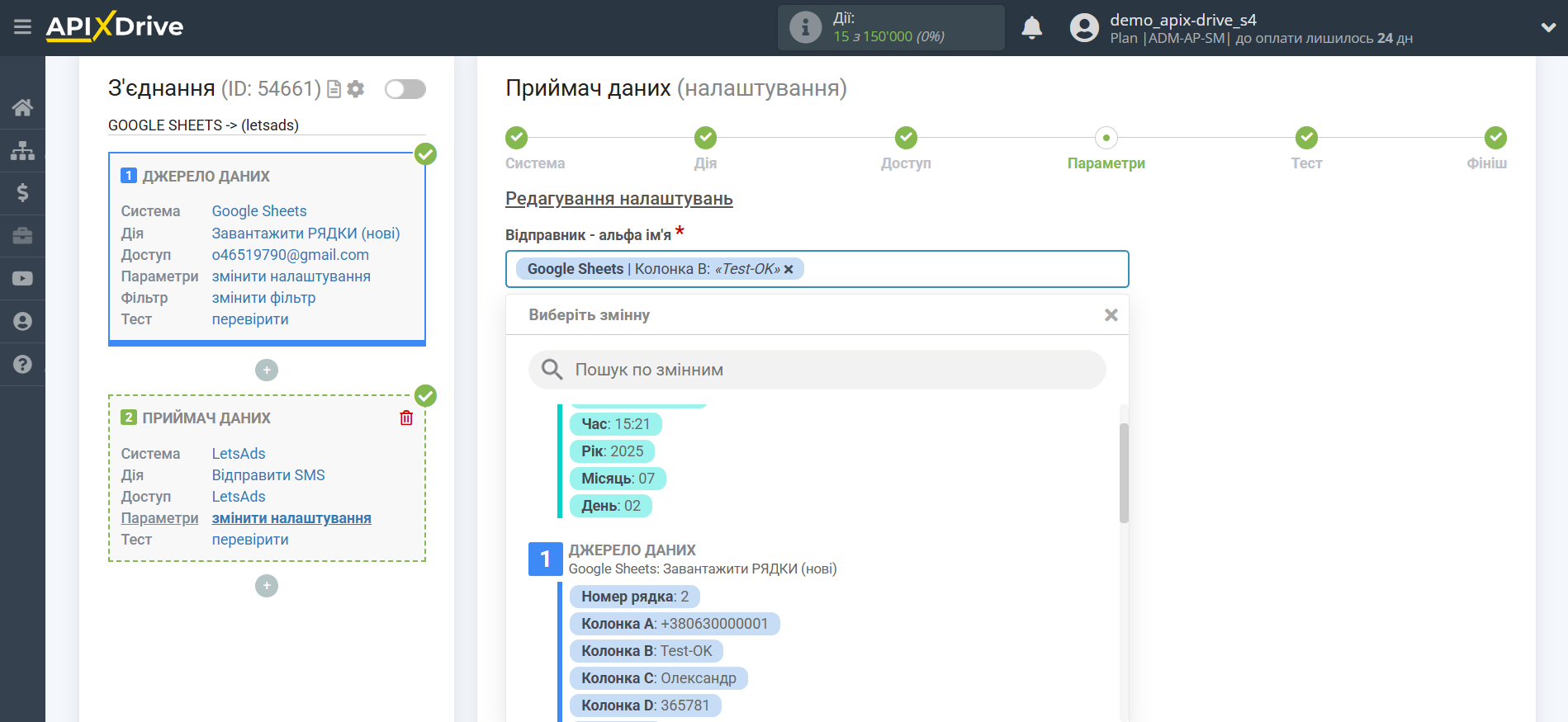Click the account avatar icon
The height and width of the screenshot is (722, 1568).
click(1084, 28)
